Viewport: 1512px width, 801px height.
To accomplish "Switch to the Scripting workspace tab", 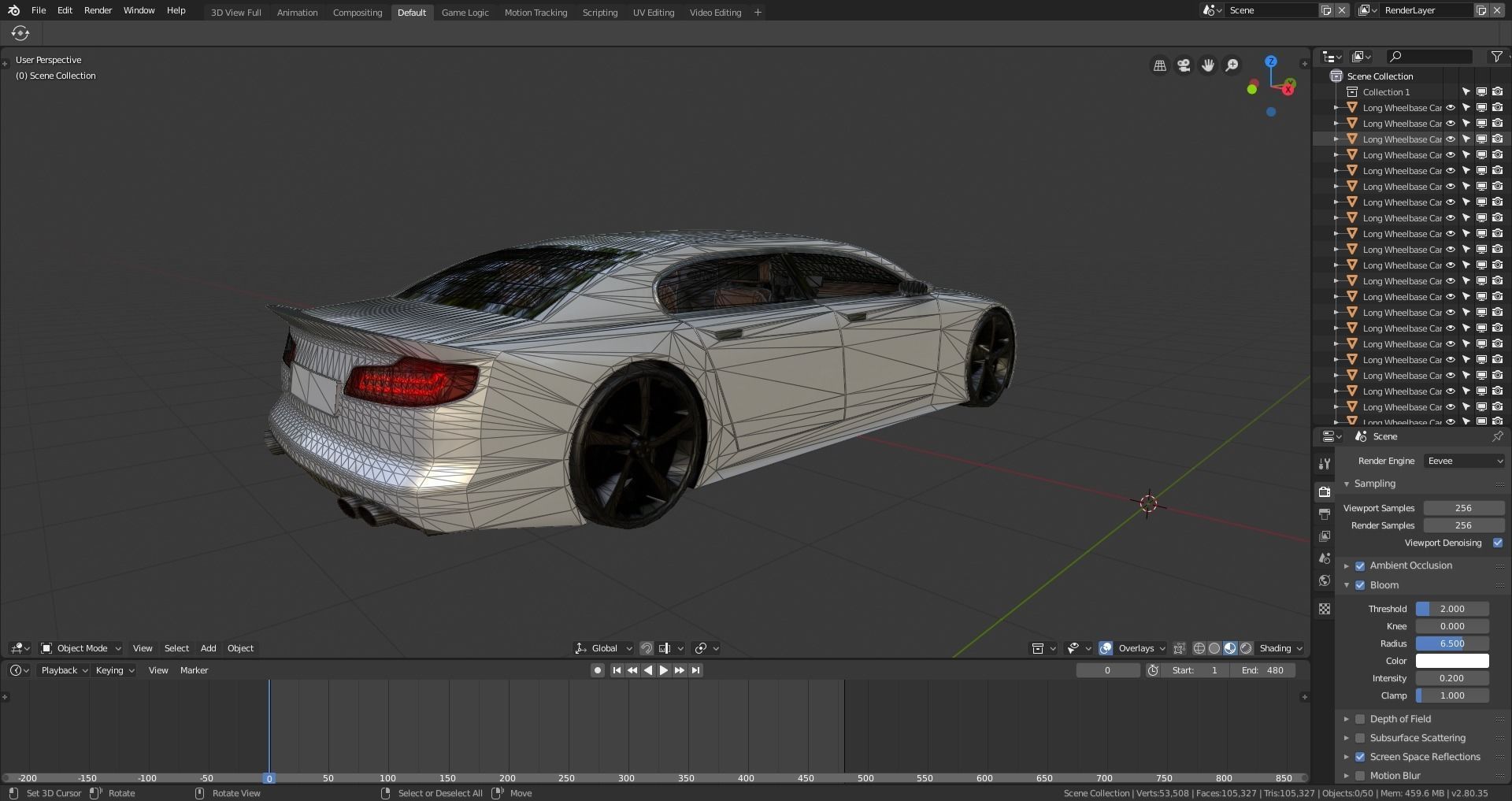I will pyautogui.click(x=600, y=13).
